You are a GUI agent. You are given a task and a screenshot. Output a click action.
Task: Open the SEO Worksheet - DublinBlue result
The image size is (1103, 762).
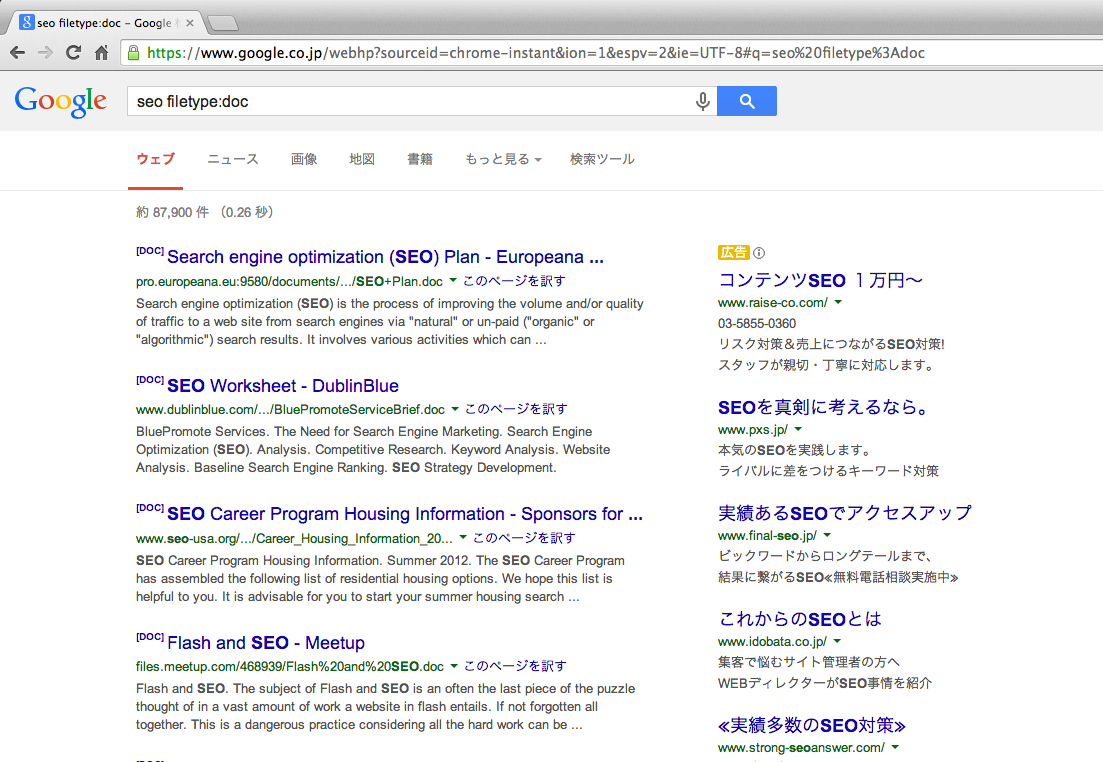[283, 386]
